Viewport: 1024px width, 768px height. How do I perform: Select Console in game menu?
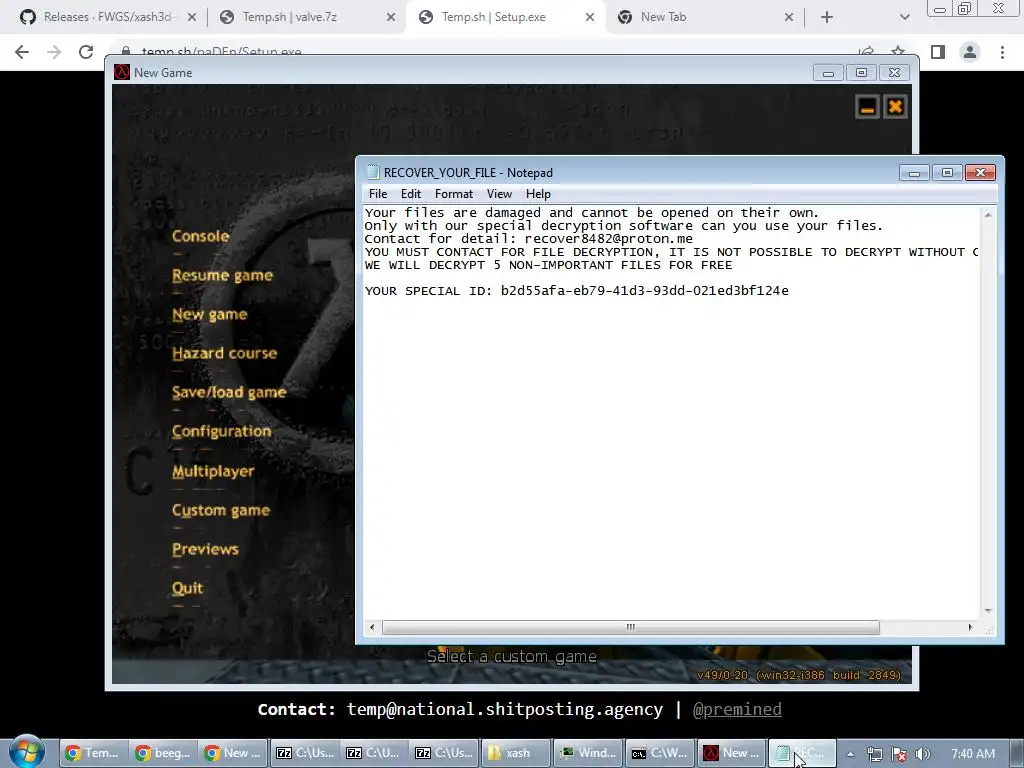click(x=200, y=236)
